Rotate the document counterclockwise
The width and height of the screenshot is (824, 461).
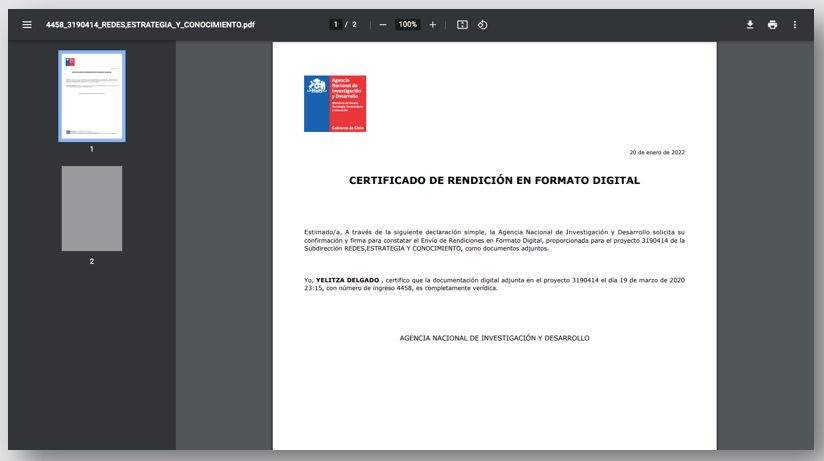(x=482, y=25)
